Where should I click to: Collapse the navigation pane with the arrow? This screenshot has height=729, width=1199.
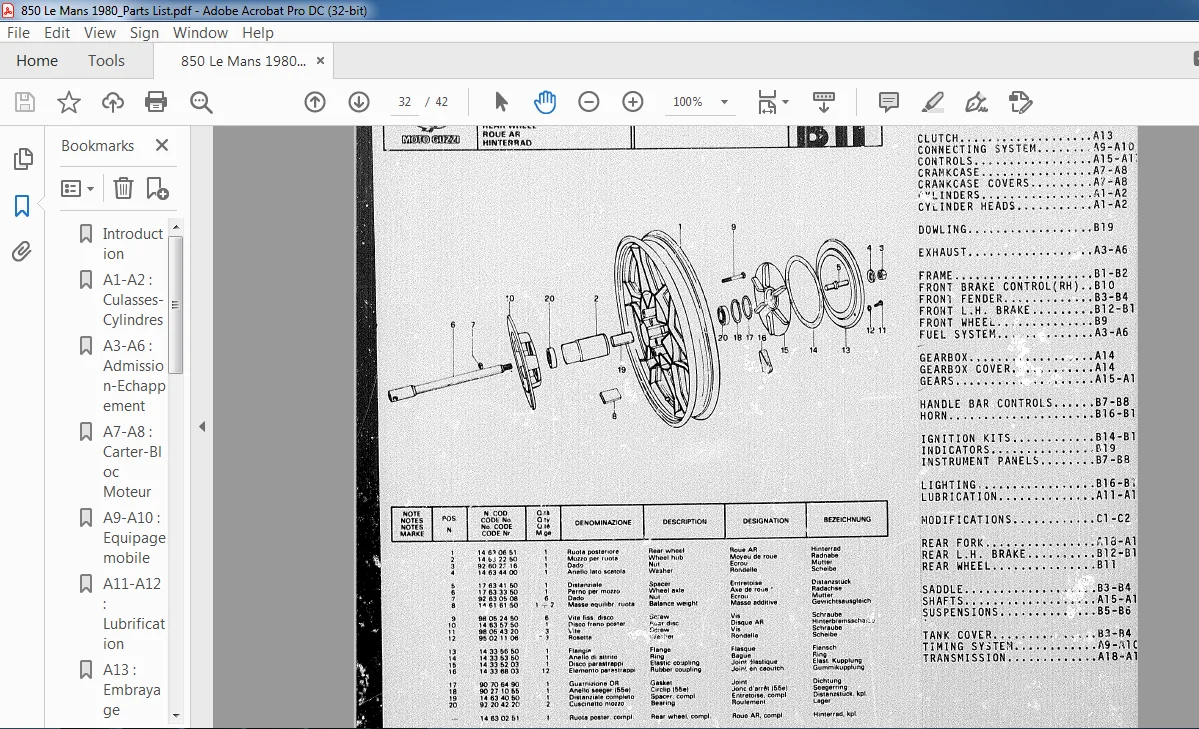202,427
